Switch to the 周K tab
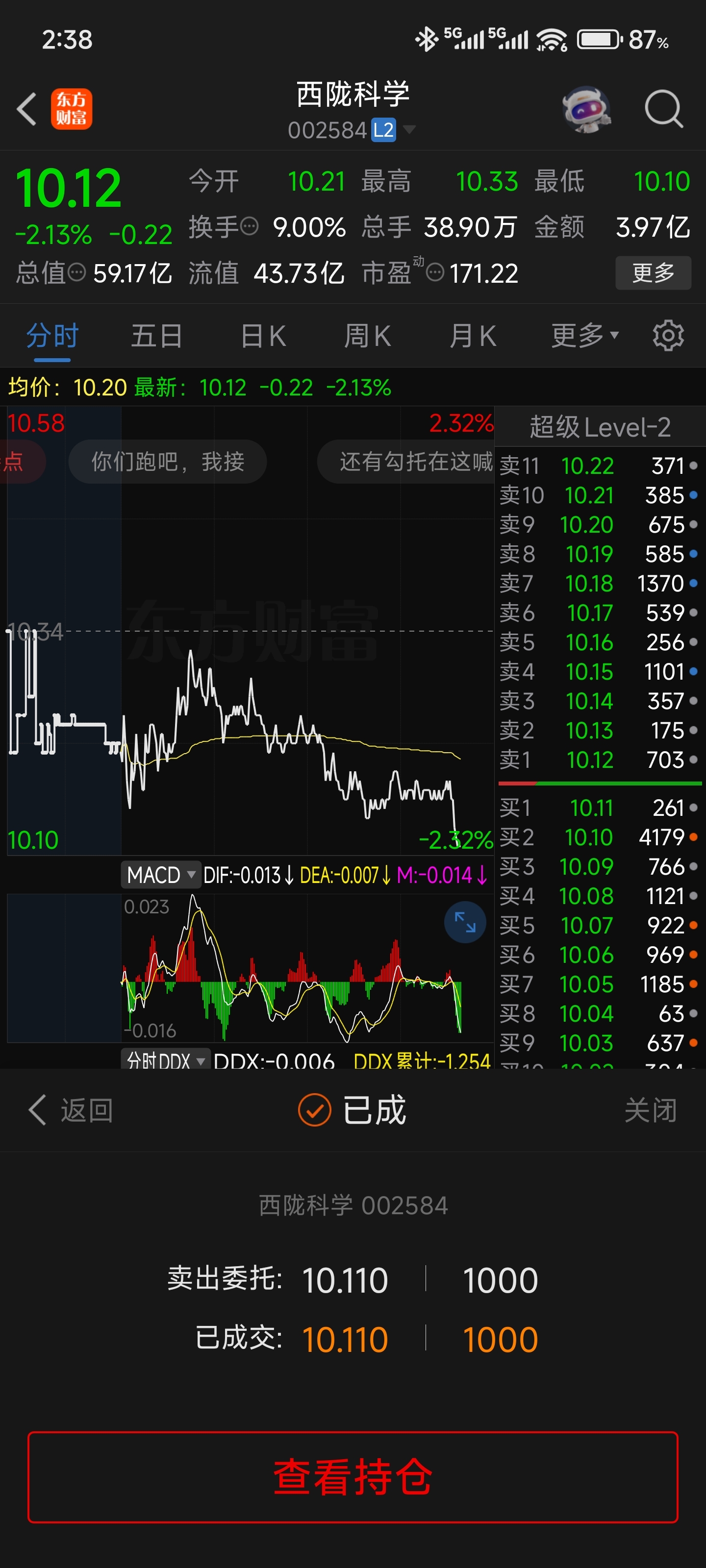 (x=367, y=335)
